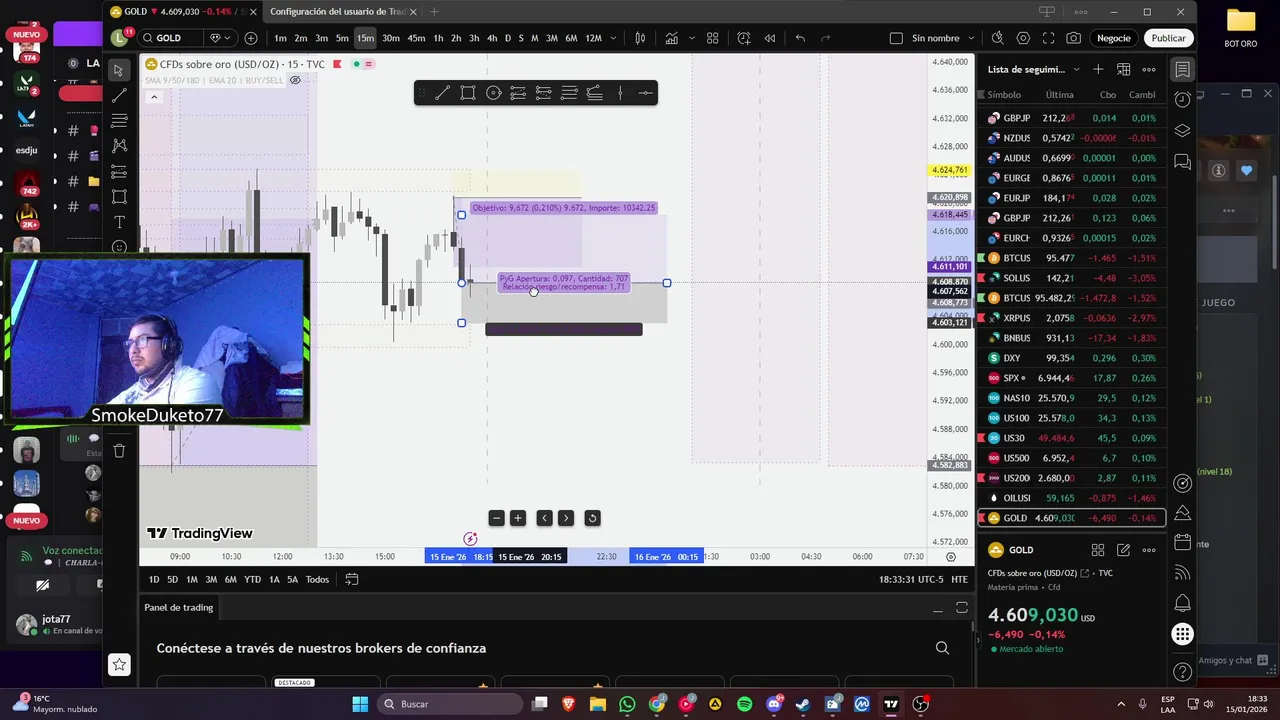Open watchlist more options menu

[1149, 69]
